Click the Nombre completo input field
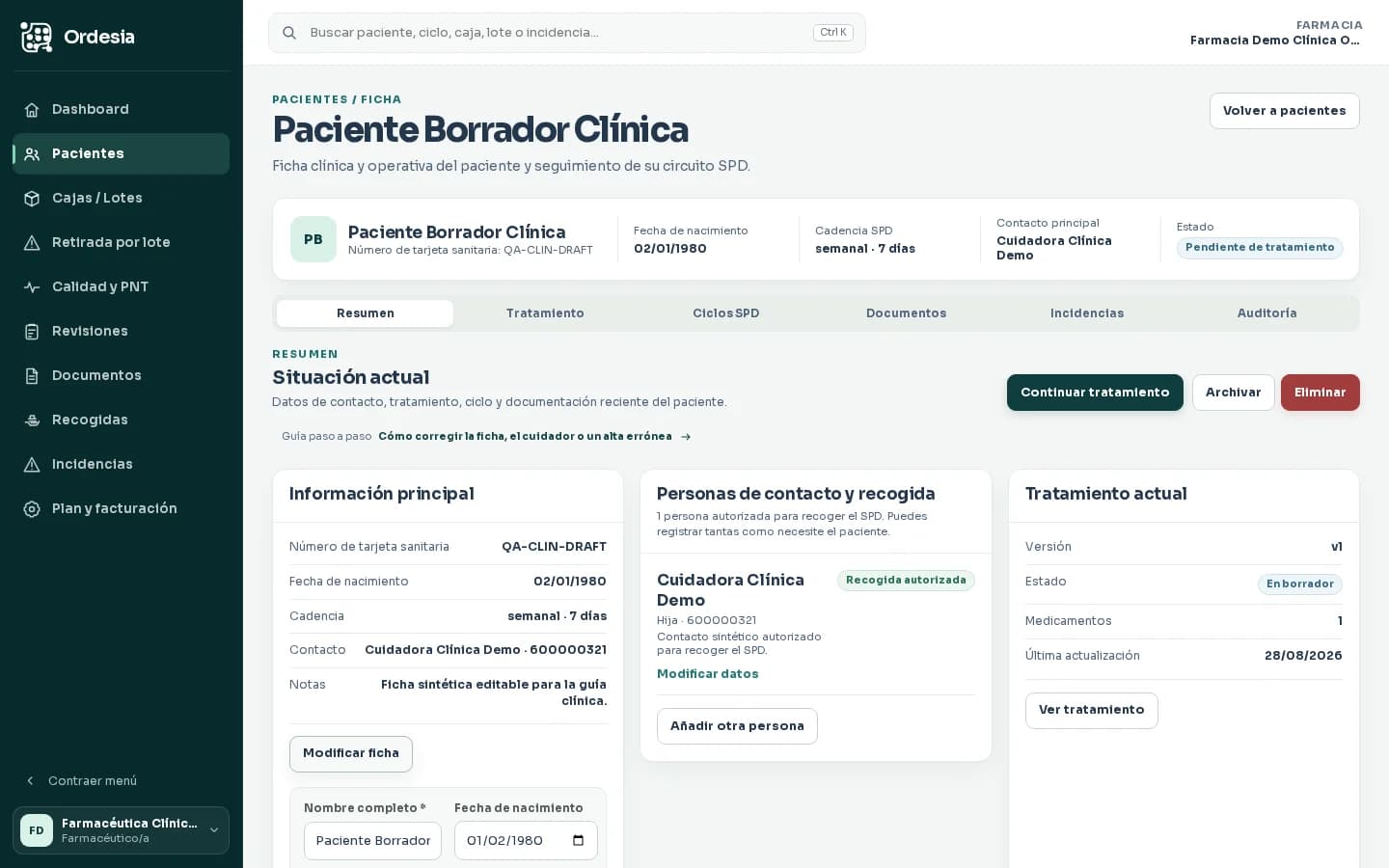The image size is (1389, 868). click(373, 841)
